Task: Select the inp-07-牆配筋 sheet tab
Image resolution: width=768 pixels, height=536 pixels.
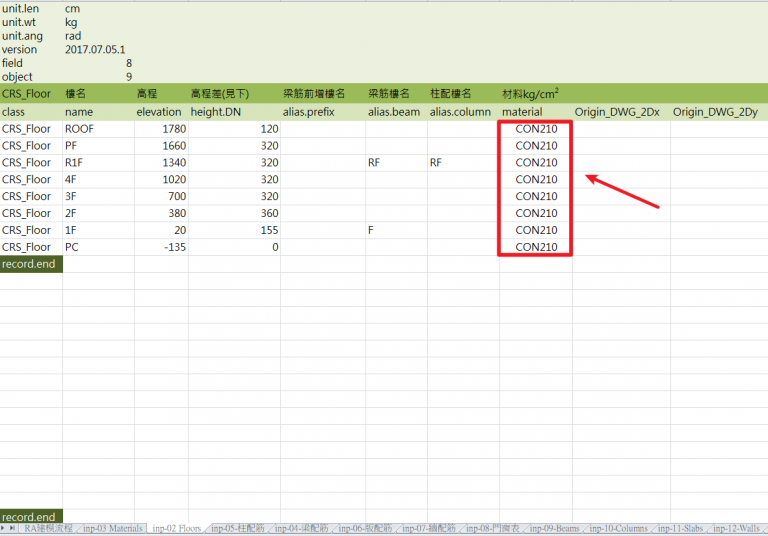Action: click(428, 528)
